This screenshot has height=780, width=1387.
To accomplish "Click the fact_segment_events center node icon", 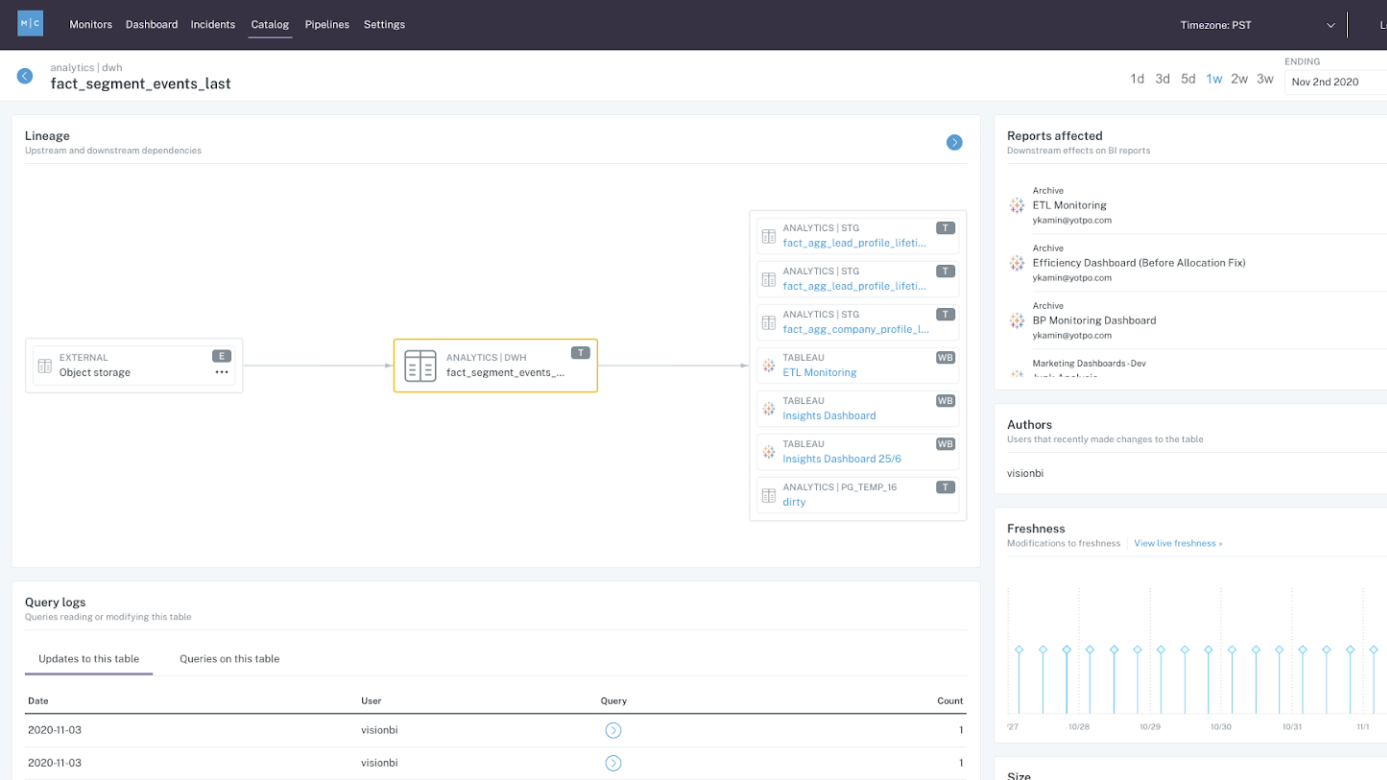I will tap(420, 366).
